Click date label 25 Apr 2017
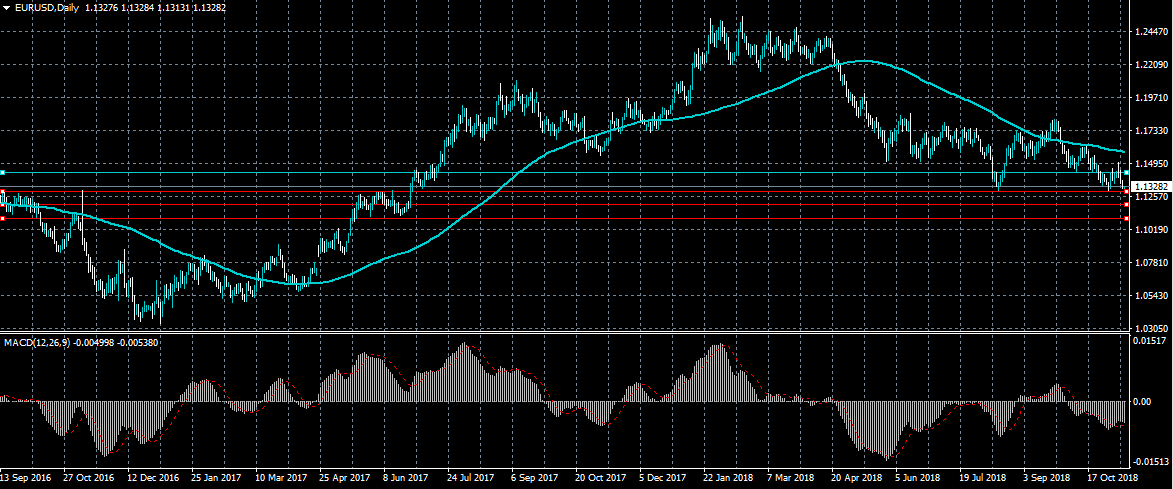The image size is (1173, 489). pyautogui.click(x=346, y=476)
